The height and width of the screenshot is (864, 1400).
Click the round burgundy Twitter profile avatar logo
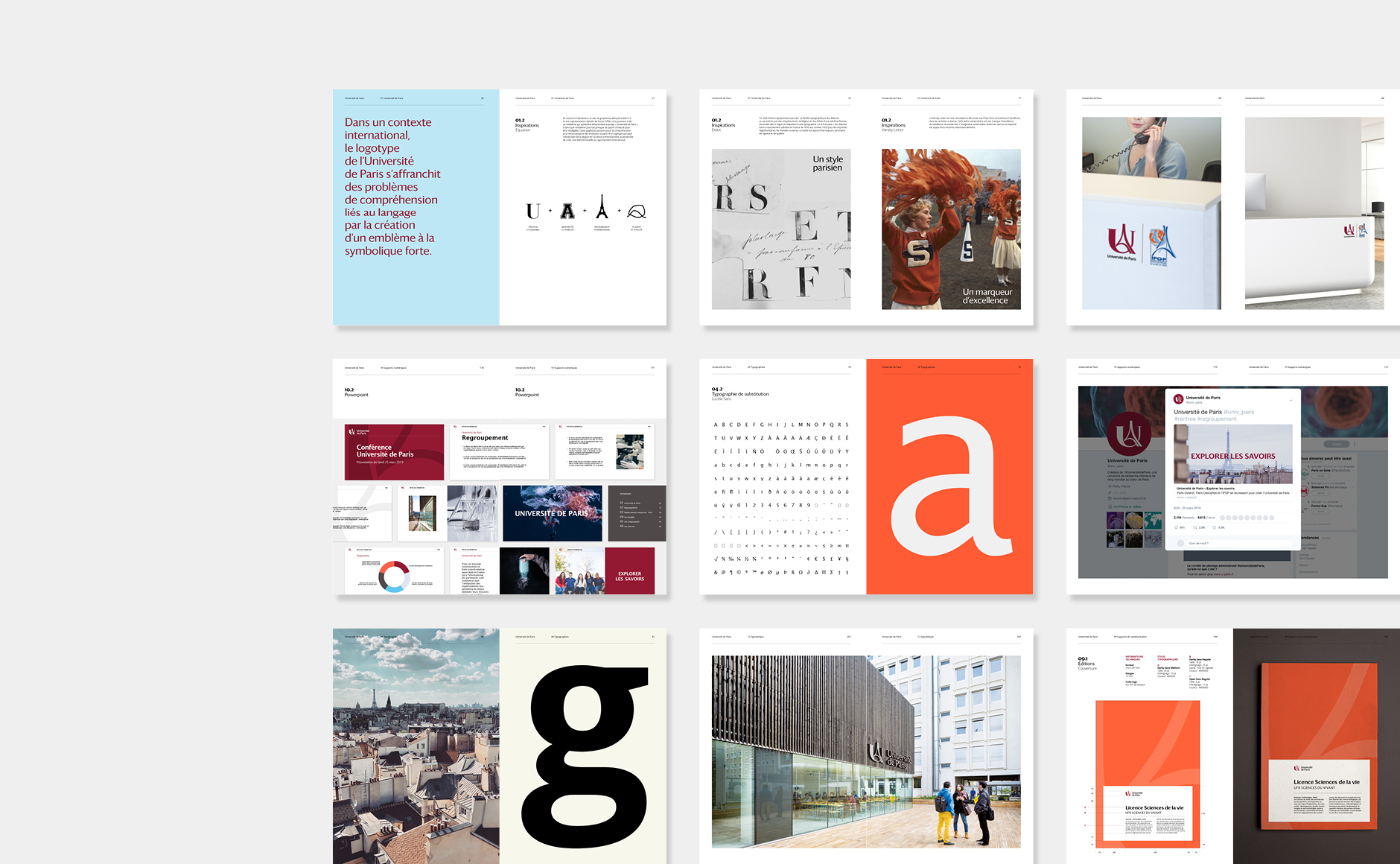coord(1129,433)
